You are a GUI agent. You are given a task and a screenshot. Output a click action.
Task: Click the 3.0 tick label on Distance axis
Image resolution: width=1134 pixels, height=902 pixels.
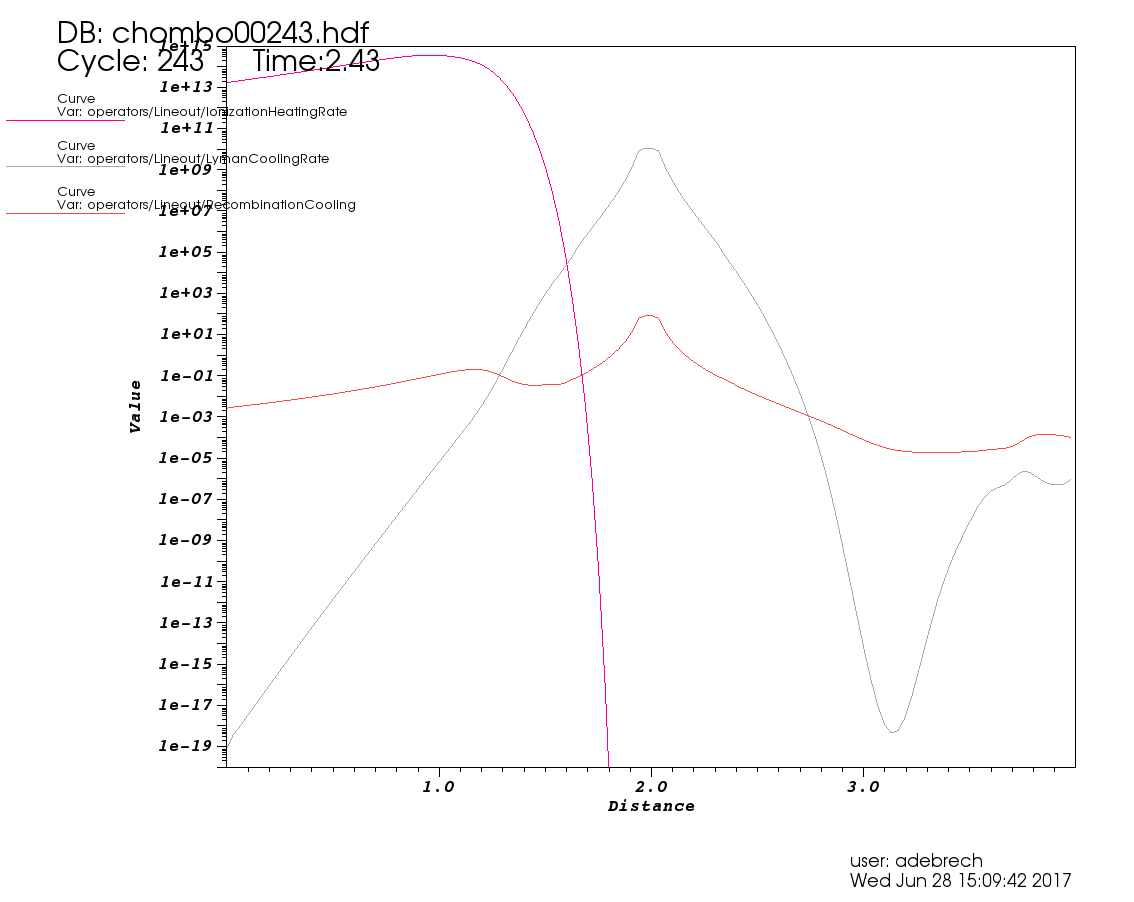864,787
